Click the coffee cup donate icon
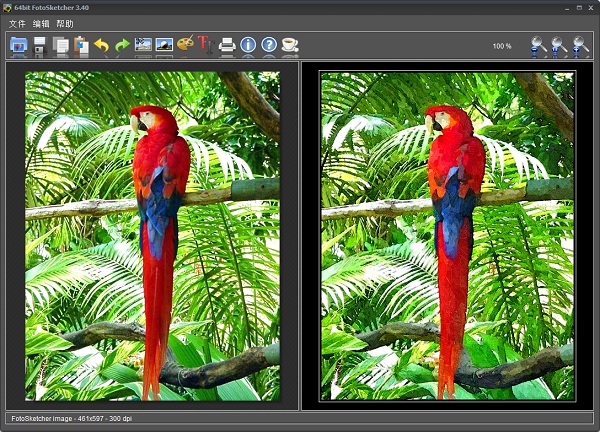 [x=290, y=45]
